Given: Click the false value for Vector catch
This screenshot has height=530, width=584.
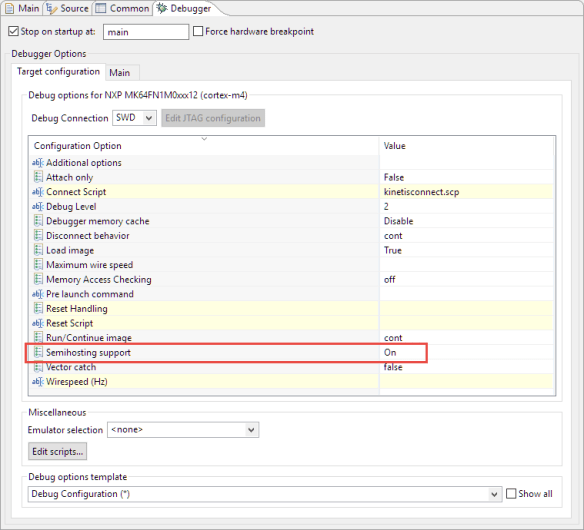Looking at the screenshot, I should coord(393,367).
